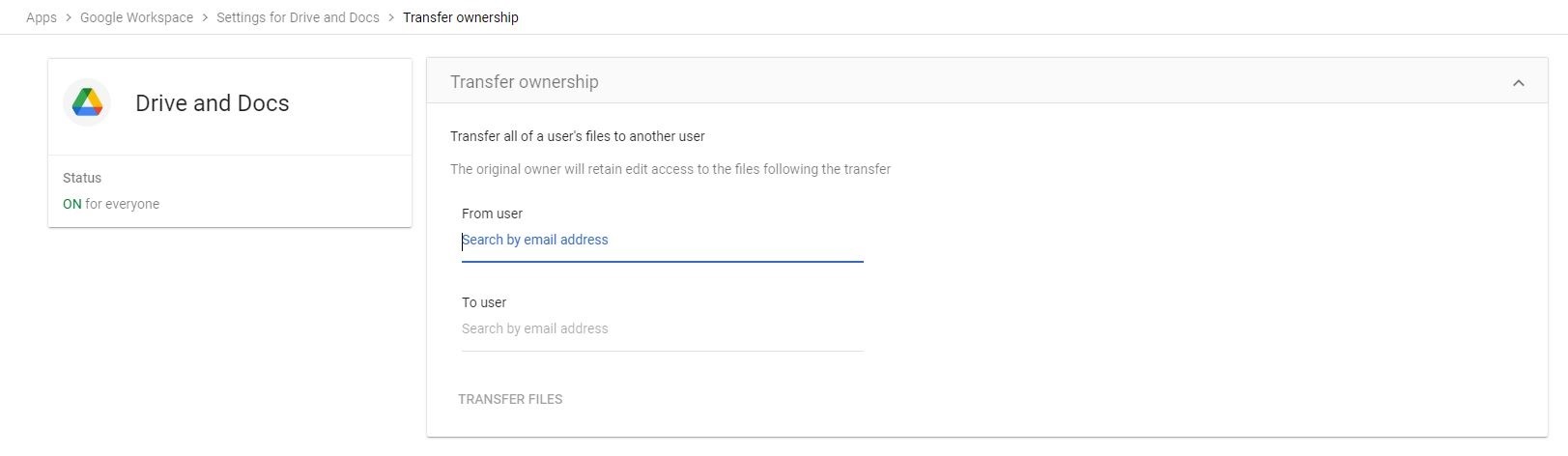
Task: Click the Transfer all of a user's files text
Action: click(578, 136)
